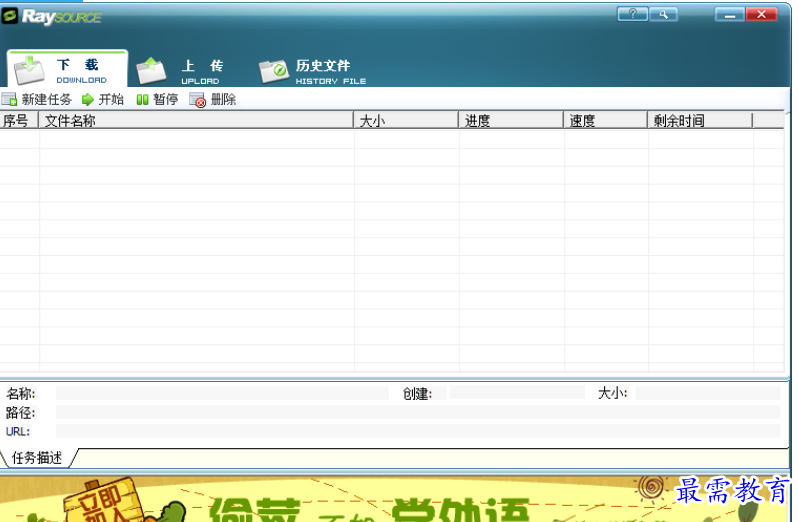Click the URL field
Image resolution: width=798 pixels, height=522 pixels.
418,431
